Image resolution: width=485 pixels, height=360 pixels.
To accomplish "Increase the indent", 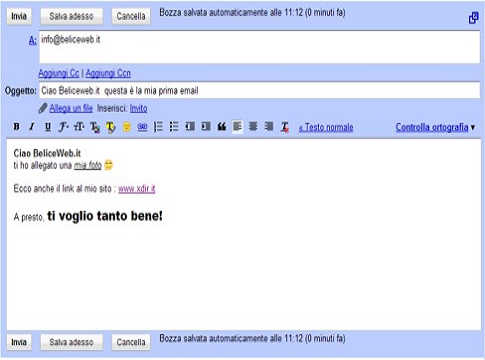I will click(x=206, y=127).
